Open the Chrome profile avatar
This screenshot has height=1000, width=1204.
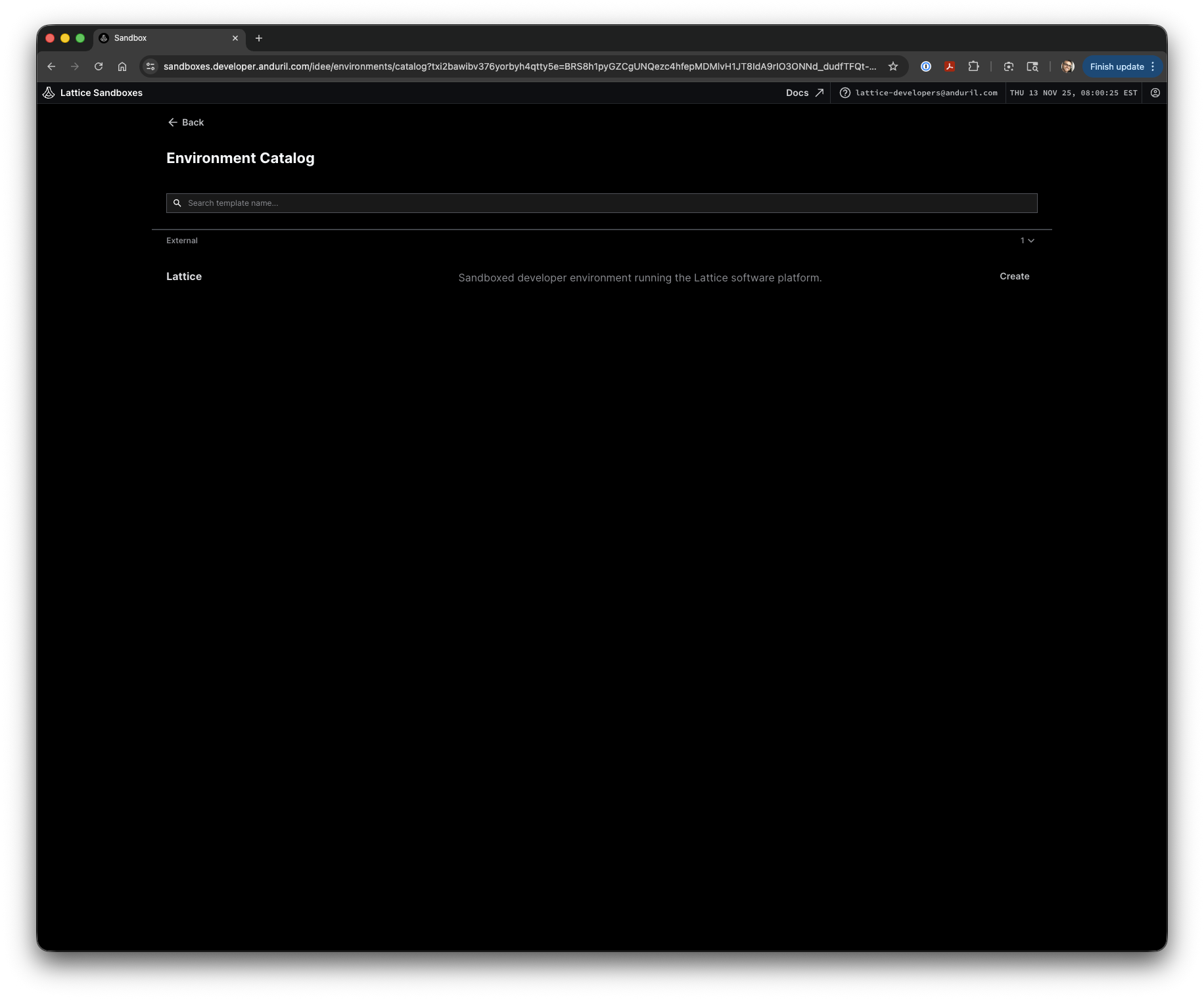click(x=1068, y=66)
